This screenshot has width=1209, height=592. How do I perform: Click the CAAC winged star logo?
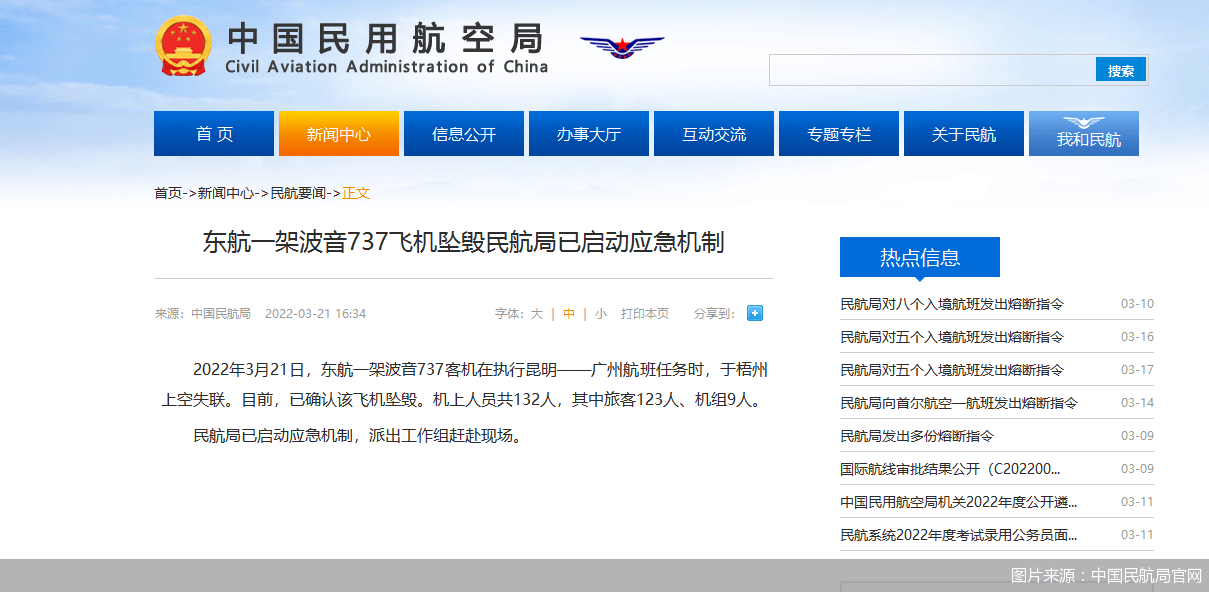[622, 46]
